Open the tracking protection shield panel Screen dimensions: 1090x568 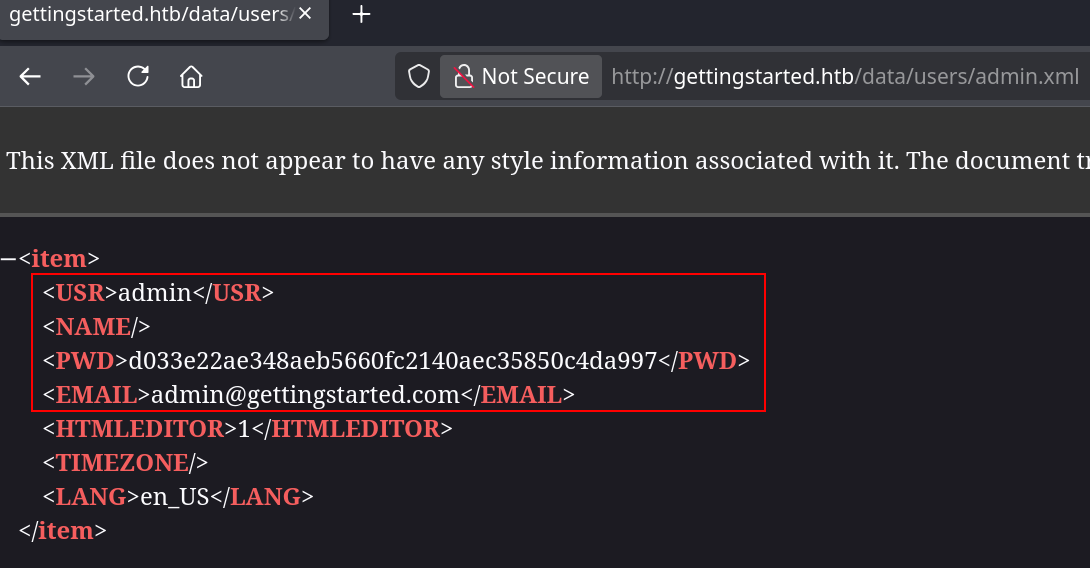pos(418,77)
